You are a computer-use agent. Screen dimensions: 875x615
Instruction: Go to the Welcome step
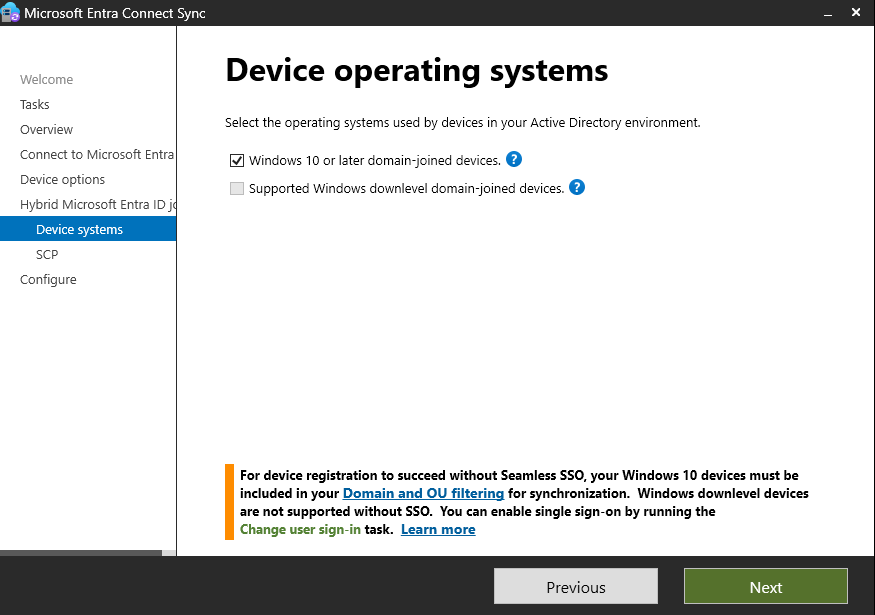point(46,80)
